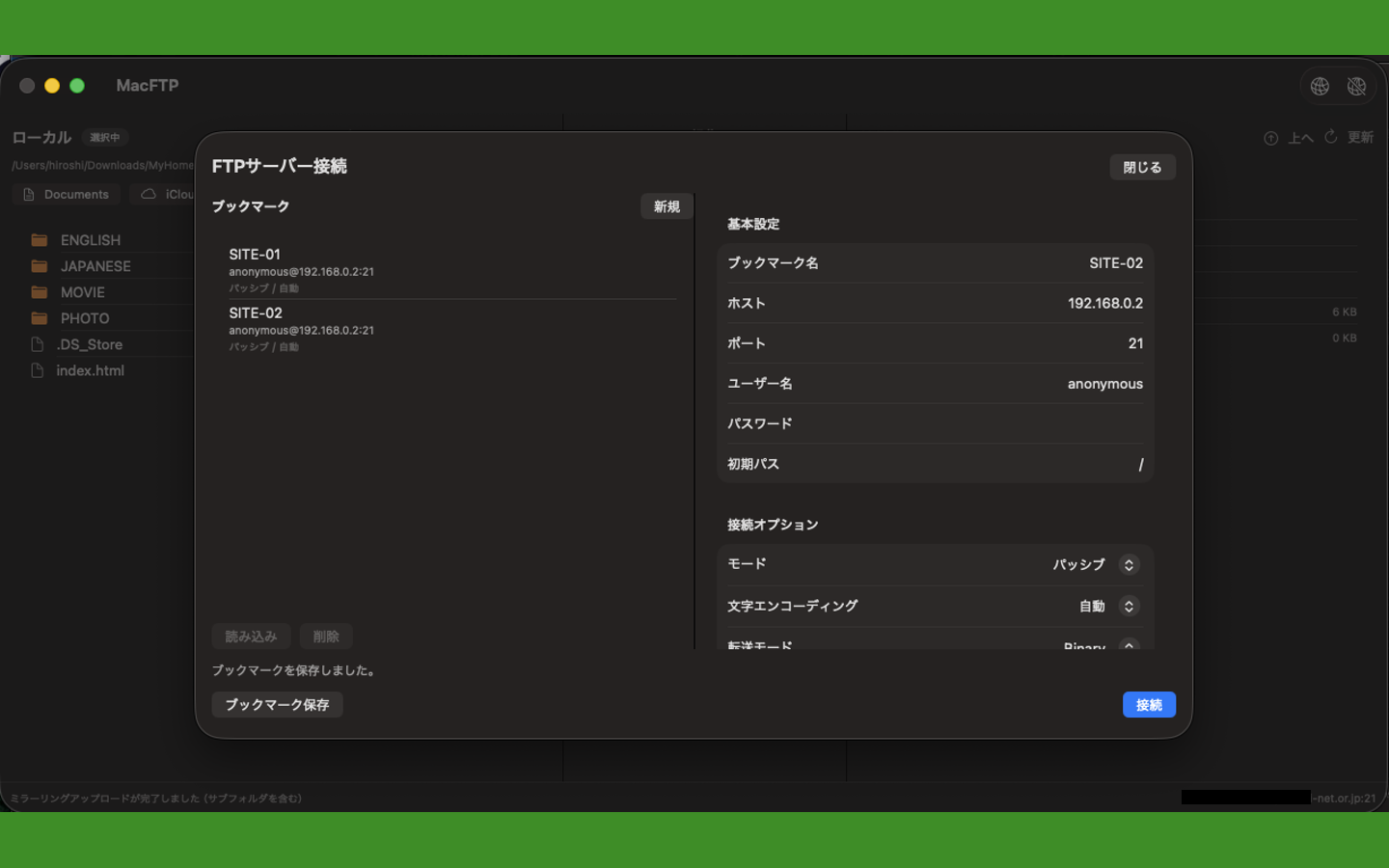Save bookmark using ブックマーク保存 button
1389x868 pixels.
point(277,704)
